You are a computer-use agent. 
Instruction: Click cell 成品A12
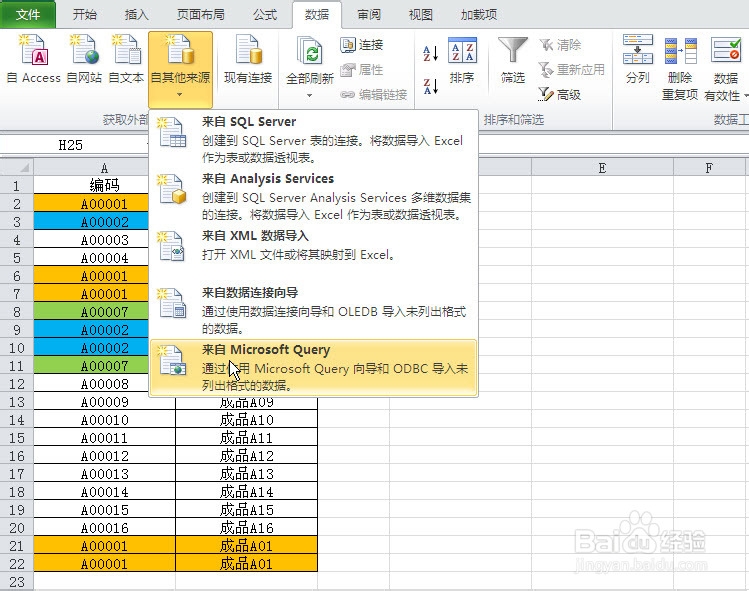click(246, 456)
